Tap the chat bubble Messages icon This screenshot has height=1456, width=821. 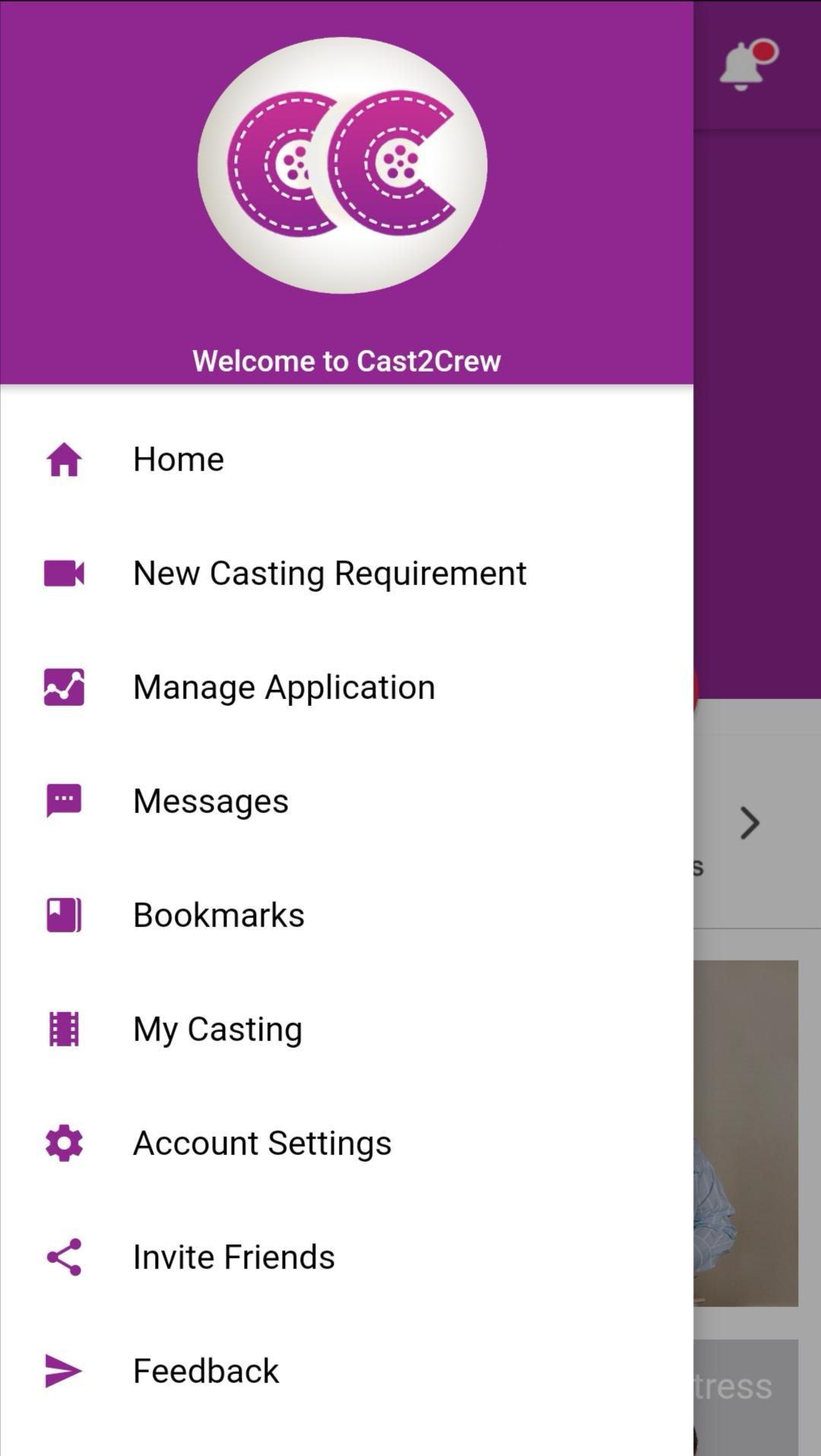(64, 801)
